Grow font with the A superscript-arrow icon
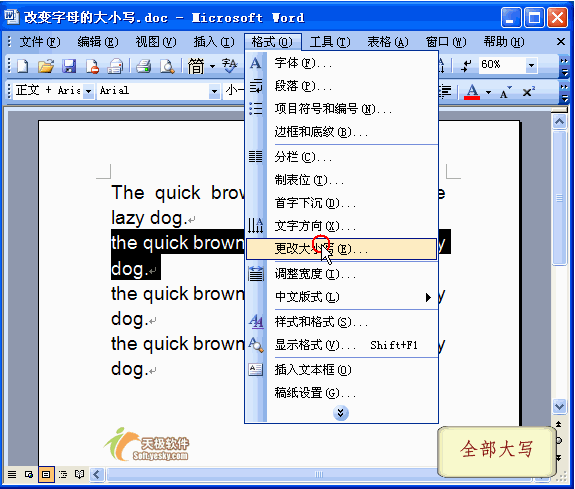The height and width of the screenshot is (489, 575). point(505,92)
